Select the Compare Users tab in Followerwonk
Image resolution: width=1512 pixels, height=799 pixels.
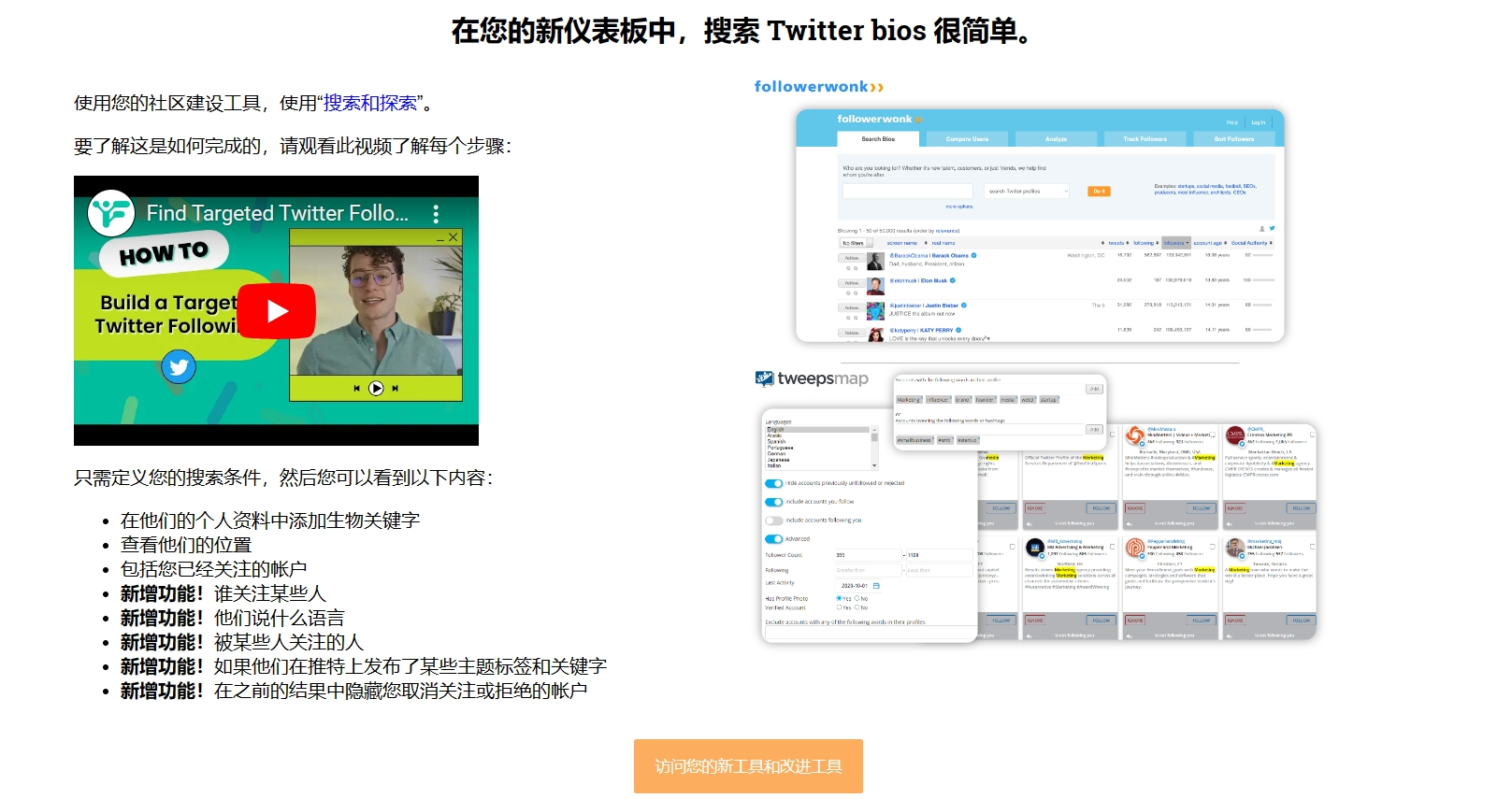tap(967, 139)
